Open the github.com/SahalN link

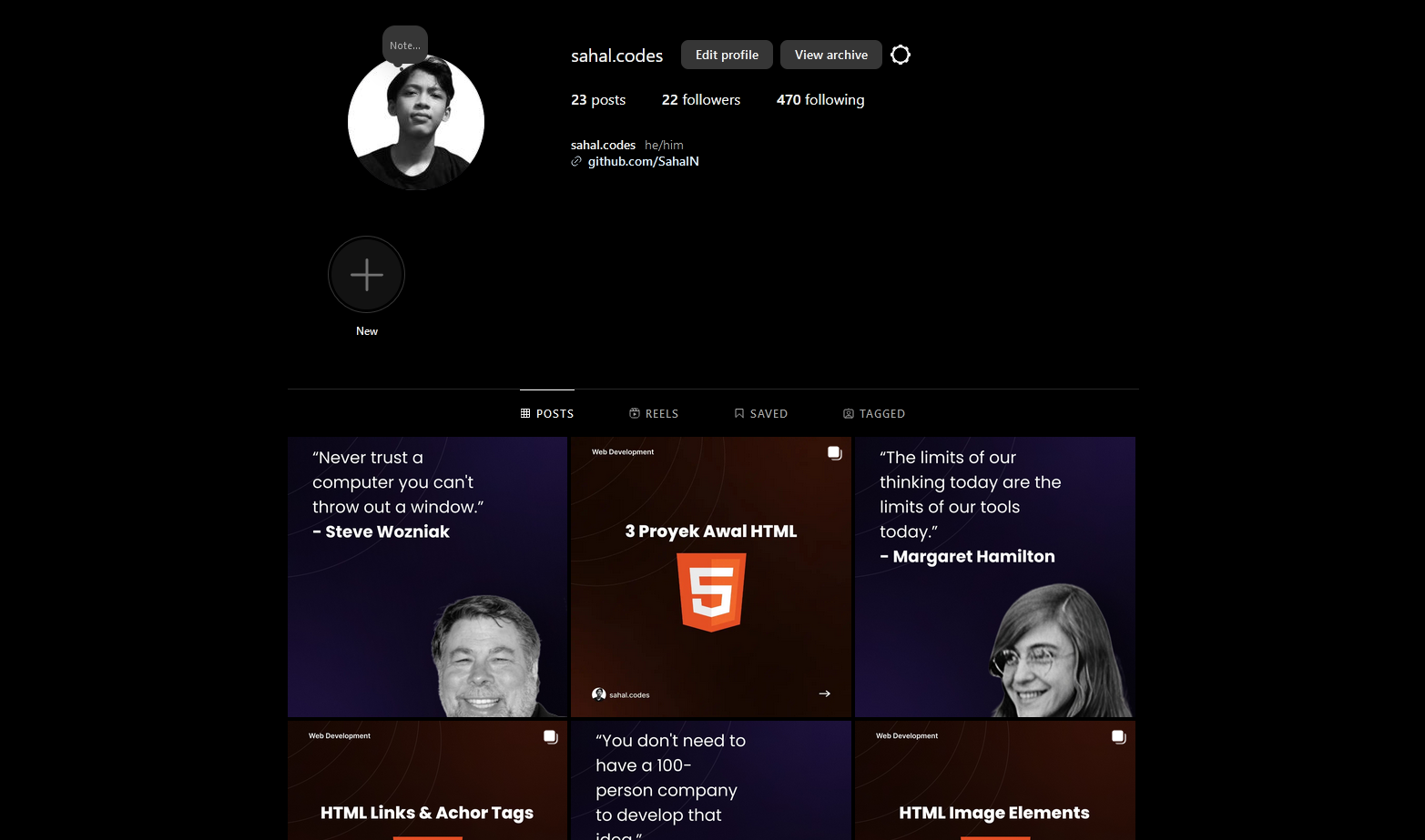[x=643, y=162]
